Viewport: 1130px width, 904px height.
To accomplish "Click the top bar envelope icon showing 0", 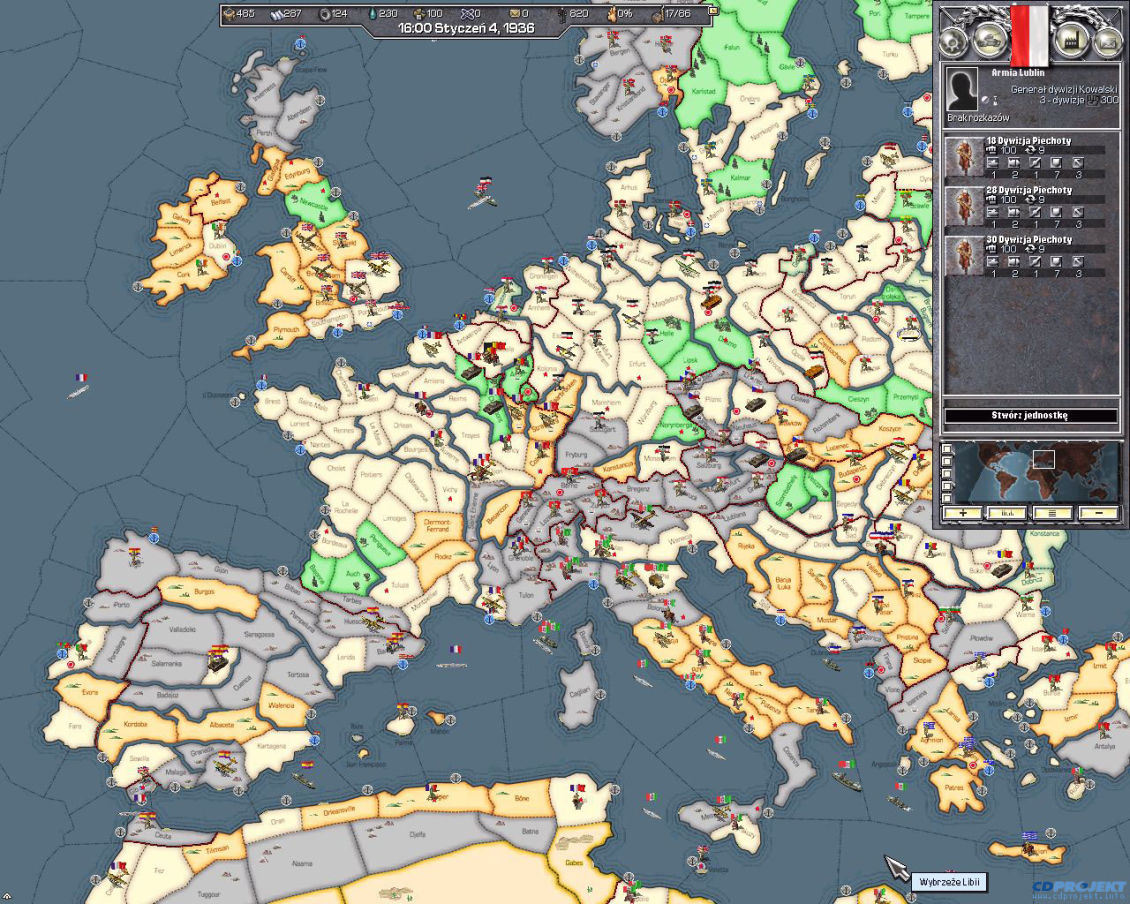I will 515,14.
